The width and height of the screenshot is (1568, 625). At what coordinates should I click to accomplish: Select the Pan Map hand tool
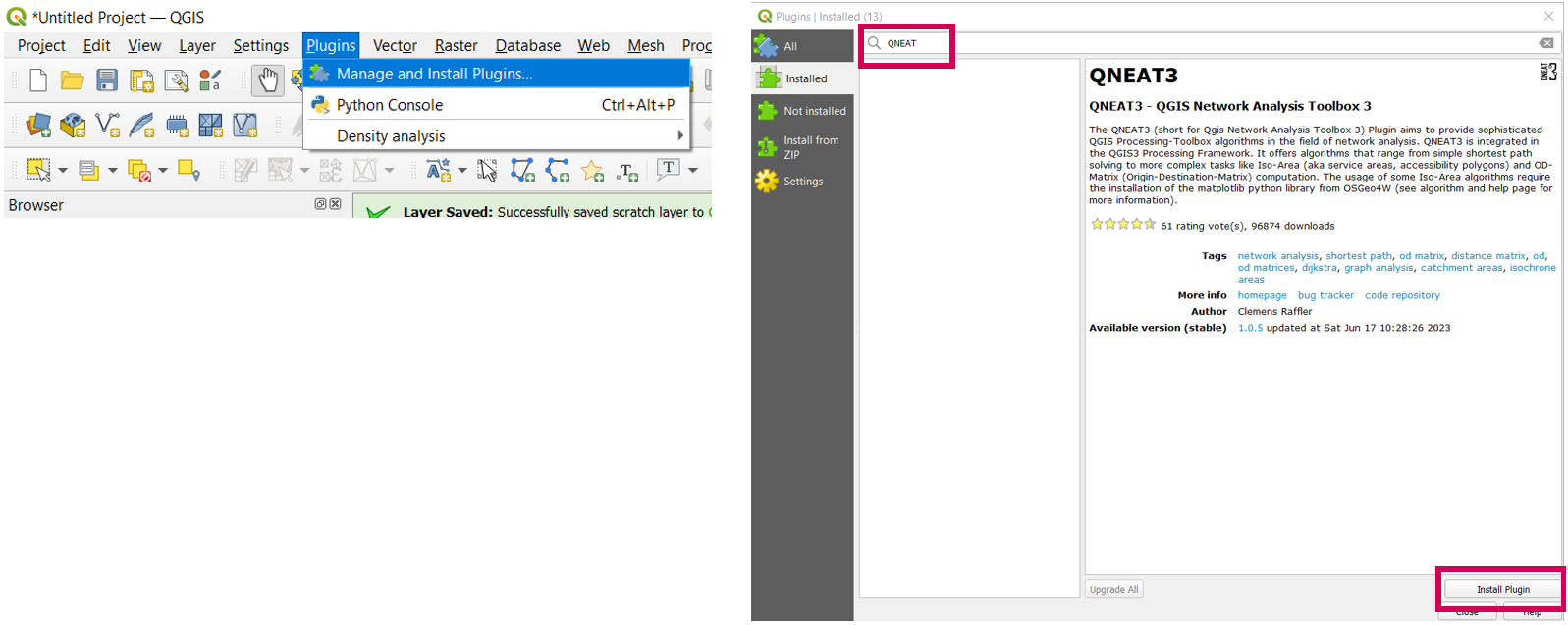267,80
